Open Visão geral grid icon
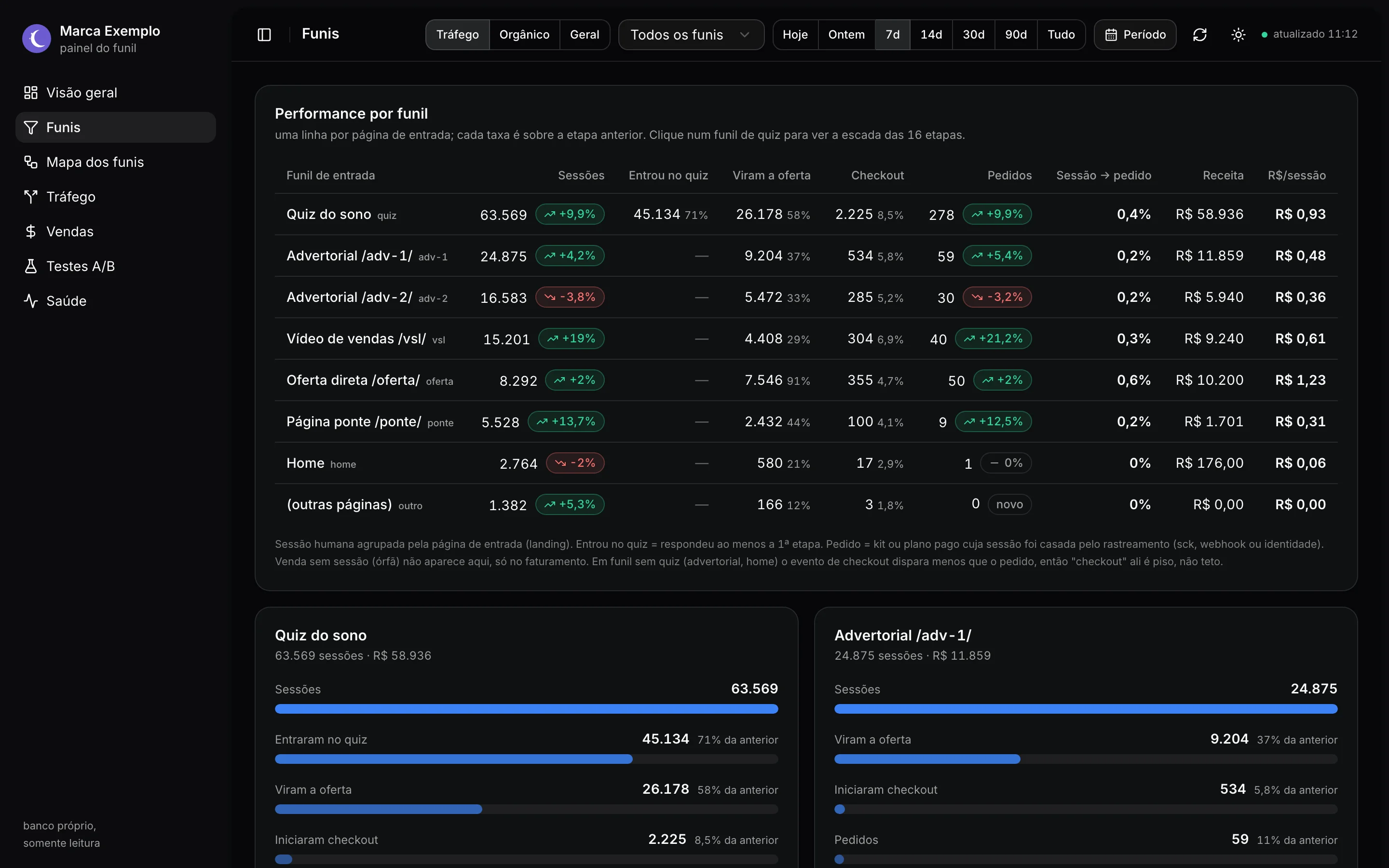 click(x=31, y=93)
